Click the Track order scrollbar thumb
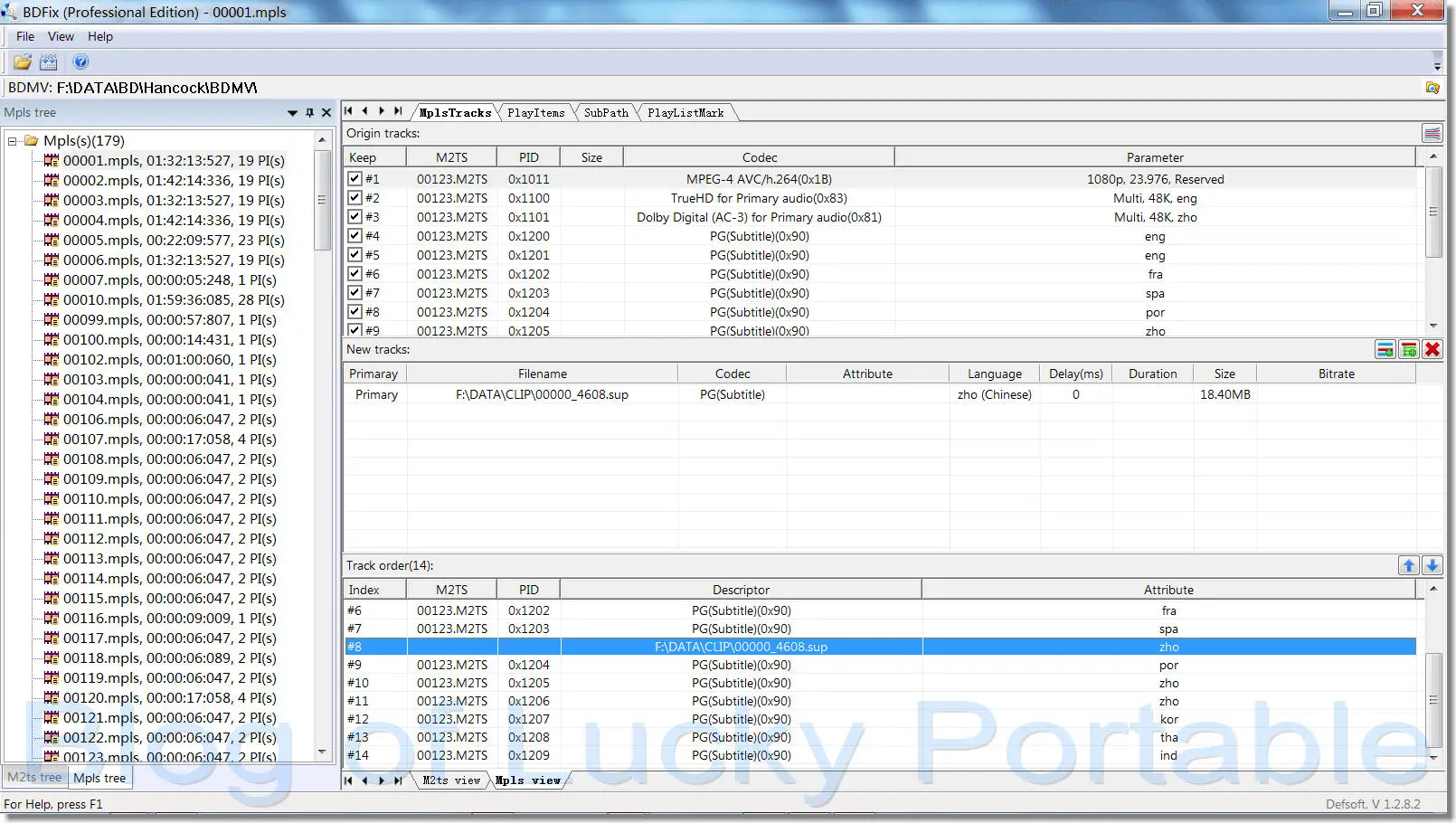The width and height of the screenshot is (1456, 823). [1432, 700]
